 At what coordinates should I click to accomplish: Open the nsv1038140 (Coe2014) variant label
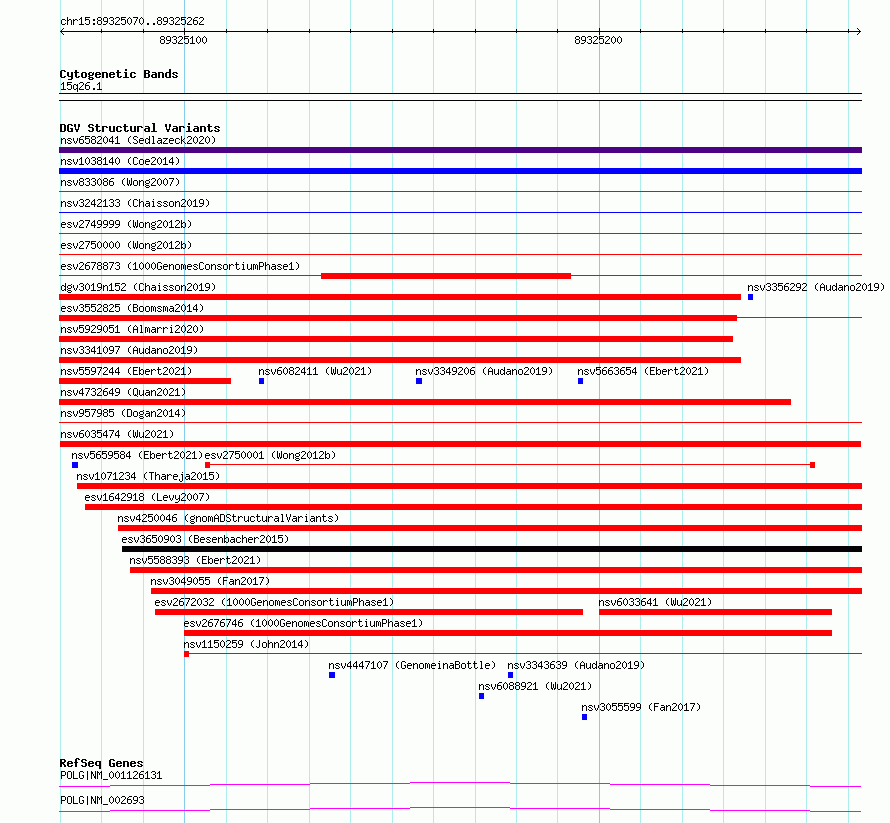tap(120, 161)
